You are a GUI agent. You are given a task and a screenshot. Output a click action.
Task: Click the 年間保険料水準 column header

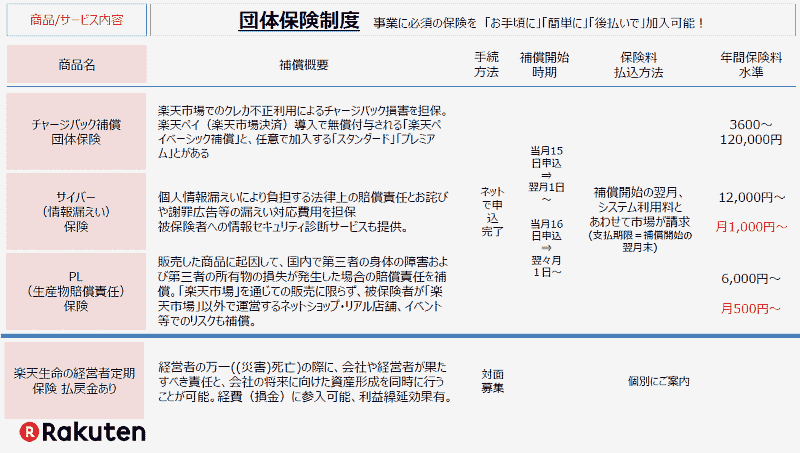pos(751,65)
